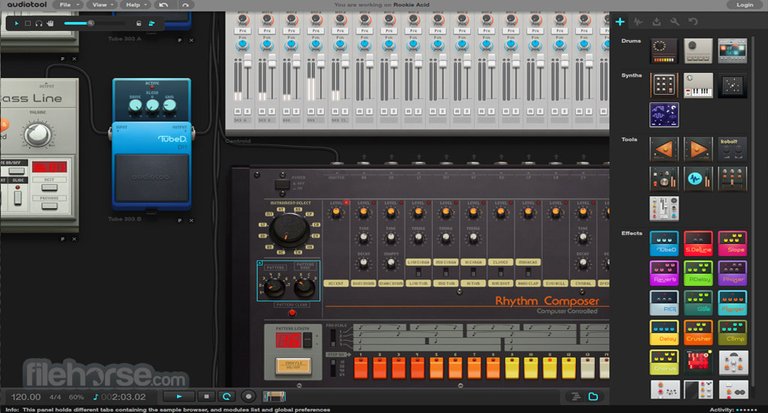Select the hand pan tool
Screen dimensions: 768x413
pyautogui.click(x=50, y=24)
